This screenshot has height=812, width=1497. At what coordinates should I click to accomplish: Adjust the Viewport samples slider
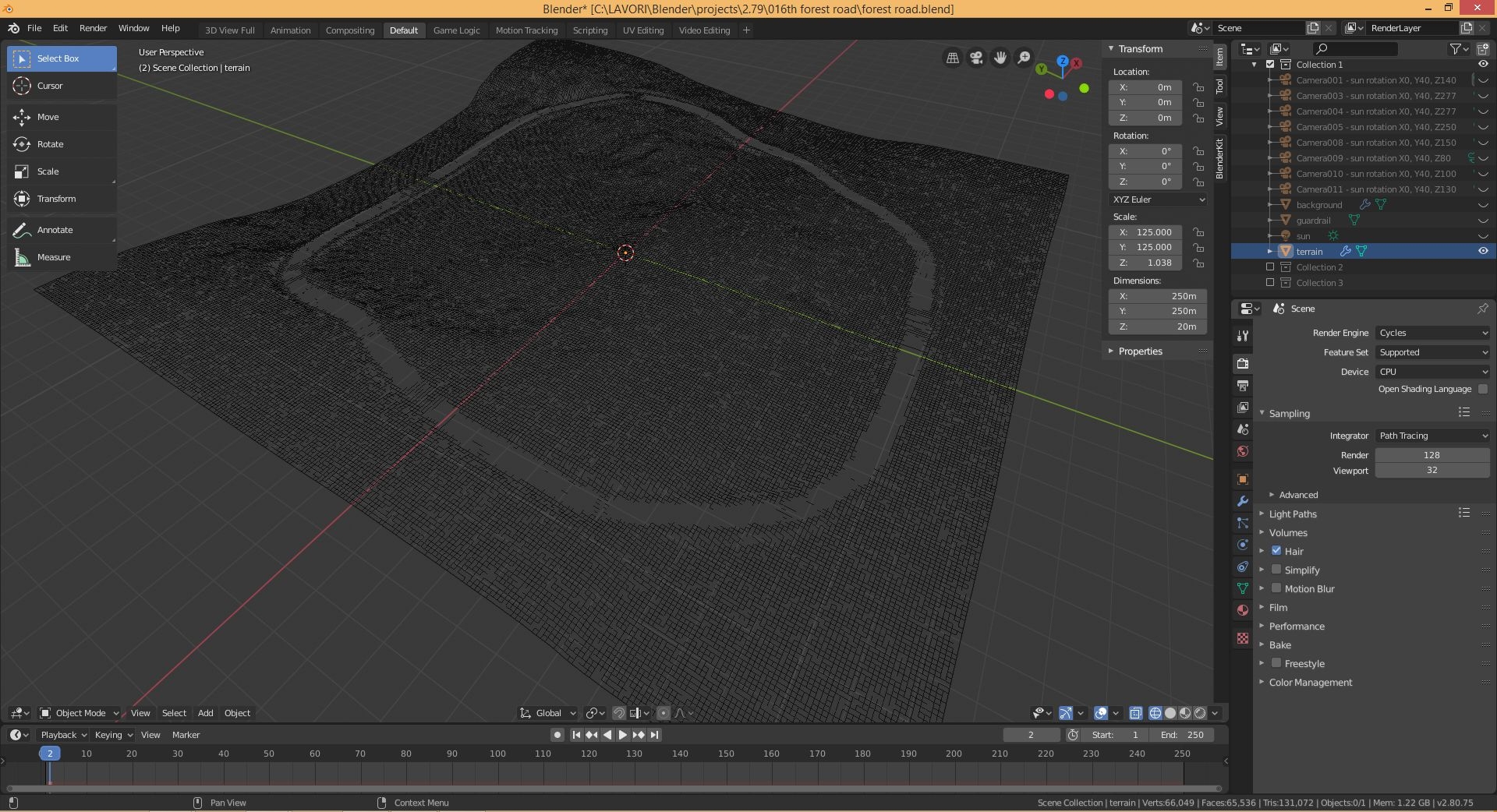(1432, 471)
